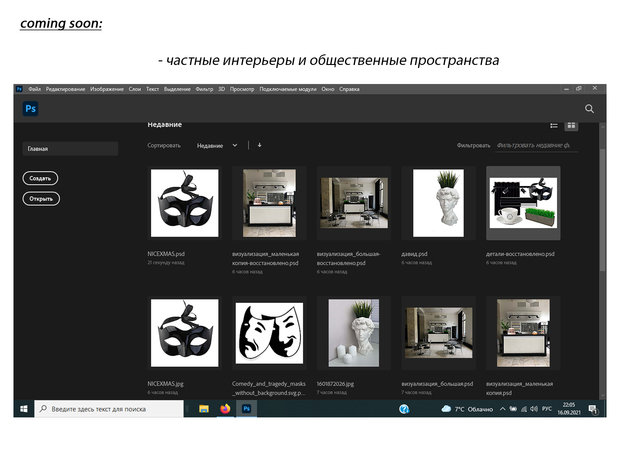
Task: Open the Просмотр menu
Action: 242,89
